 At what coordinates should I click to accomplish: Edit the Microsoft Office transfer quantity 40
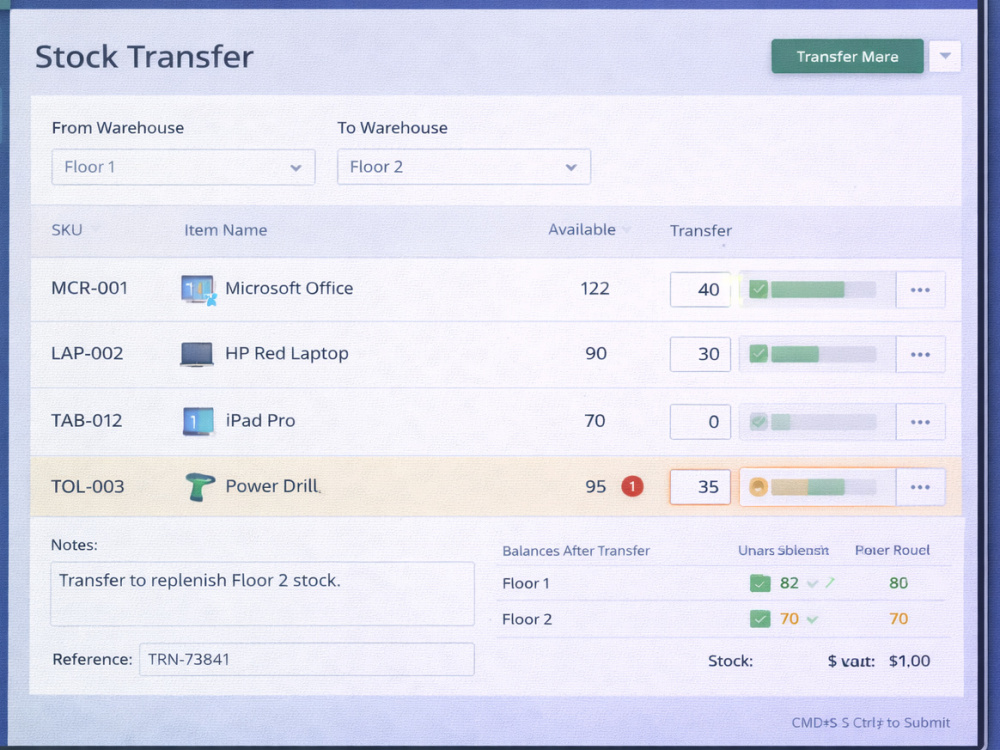click(700, 290)
